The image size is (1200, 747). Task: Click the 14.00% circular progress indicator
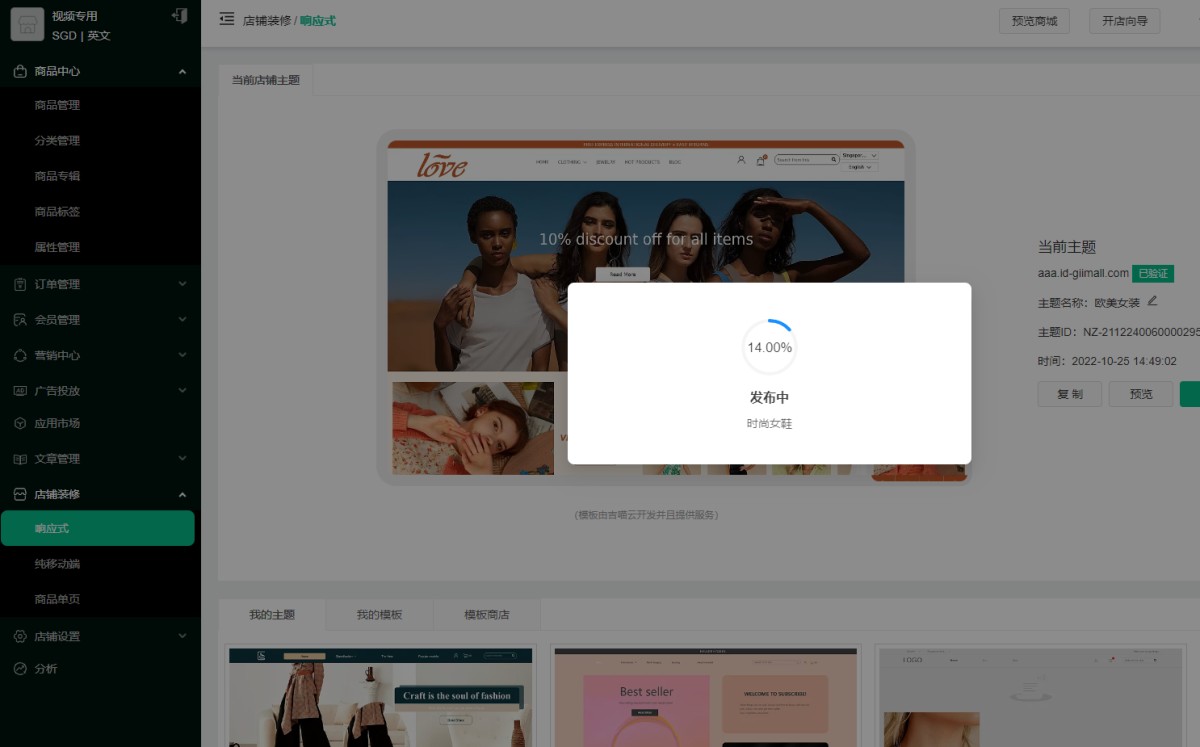point(769,347)
